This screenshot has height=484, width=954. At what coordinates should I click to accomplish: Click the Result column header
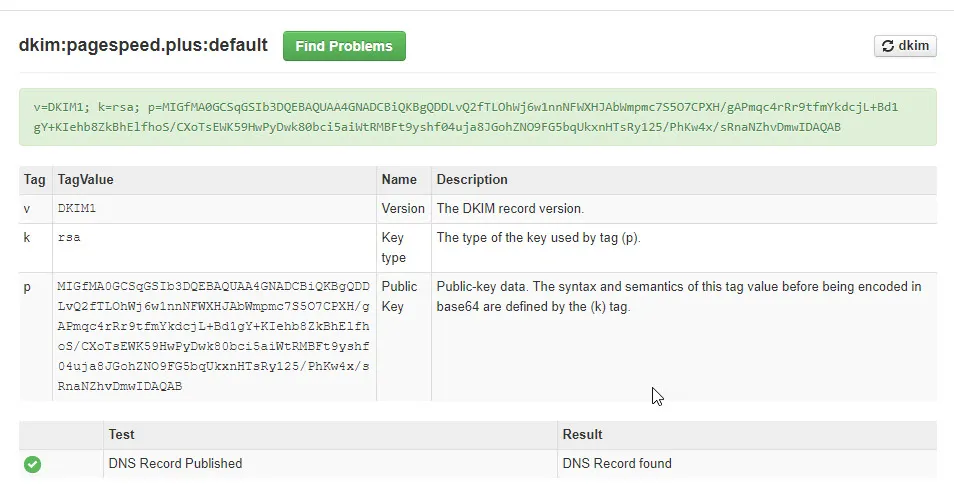[x=582, y=435]
